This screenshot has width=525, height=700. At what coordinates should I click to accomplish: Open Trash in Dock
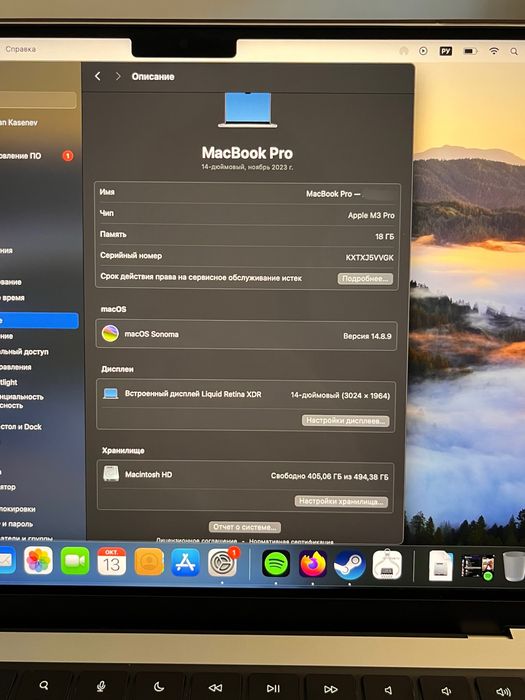[514, 567]
